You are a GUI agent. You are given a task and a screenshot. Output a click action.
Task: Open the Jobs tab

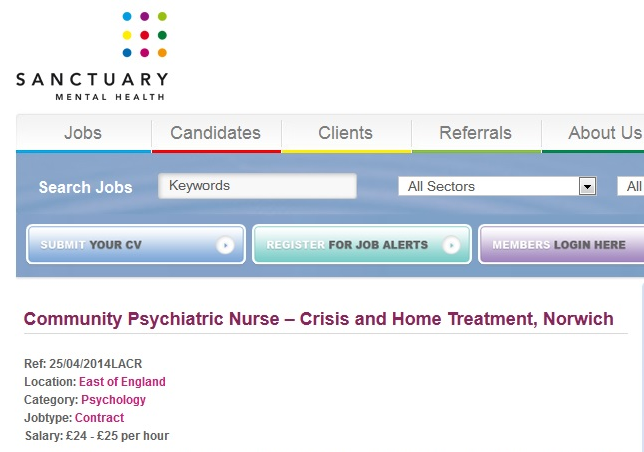[x=83, y=133]
